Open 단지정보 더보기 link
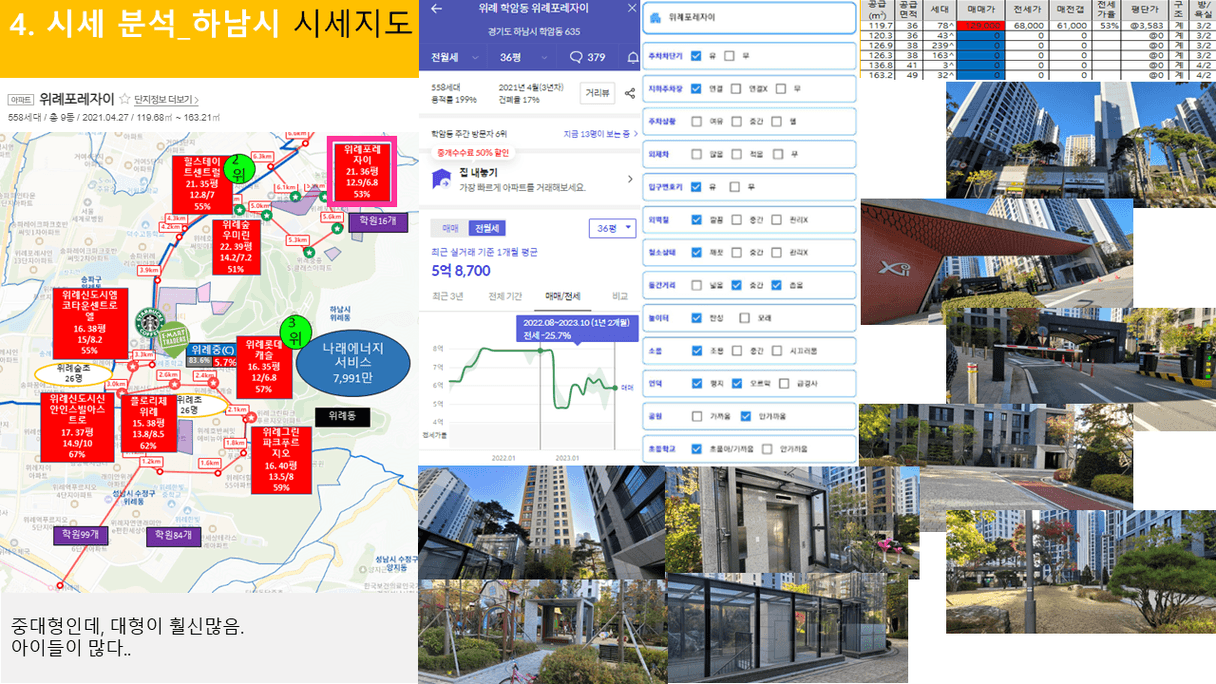1216x684 pixels. (x=166, y=100)
